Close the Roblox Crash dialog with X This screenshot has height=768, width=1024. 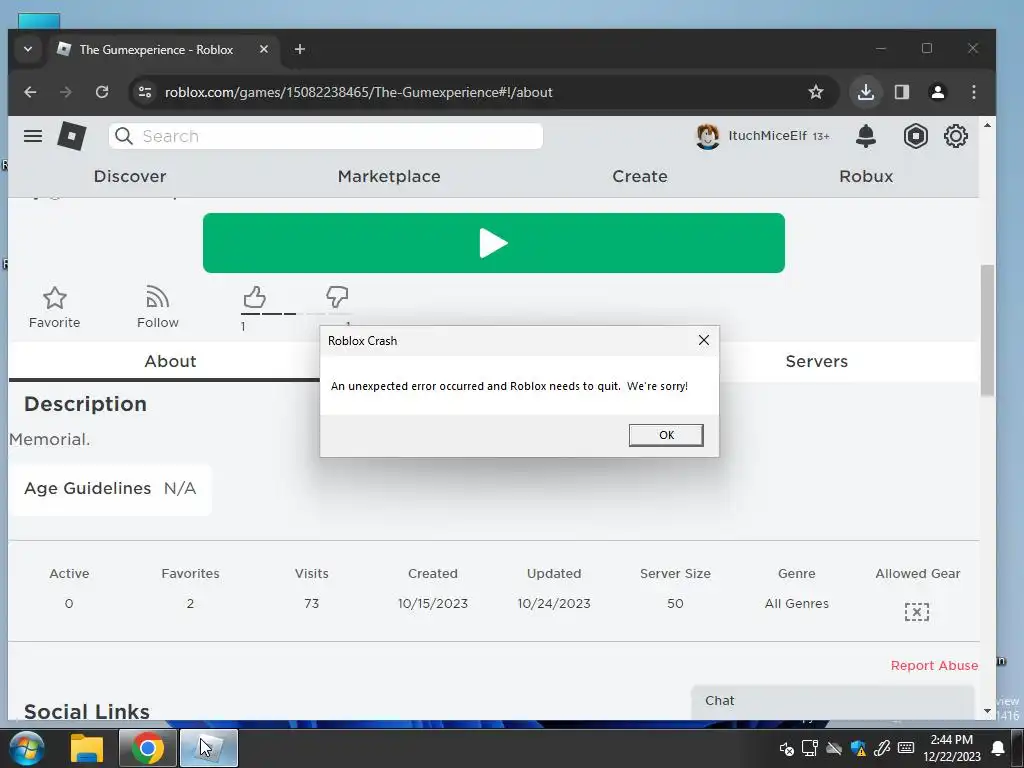[x=703, y=340]
